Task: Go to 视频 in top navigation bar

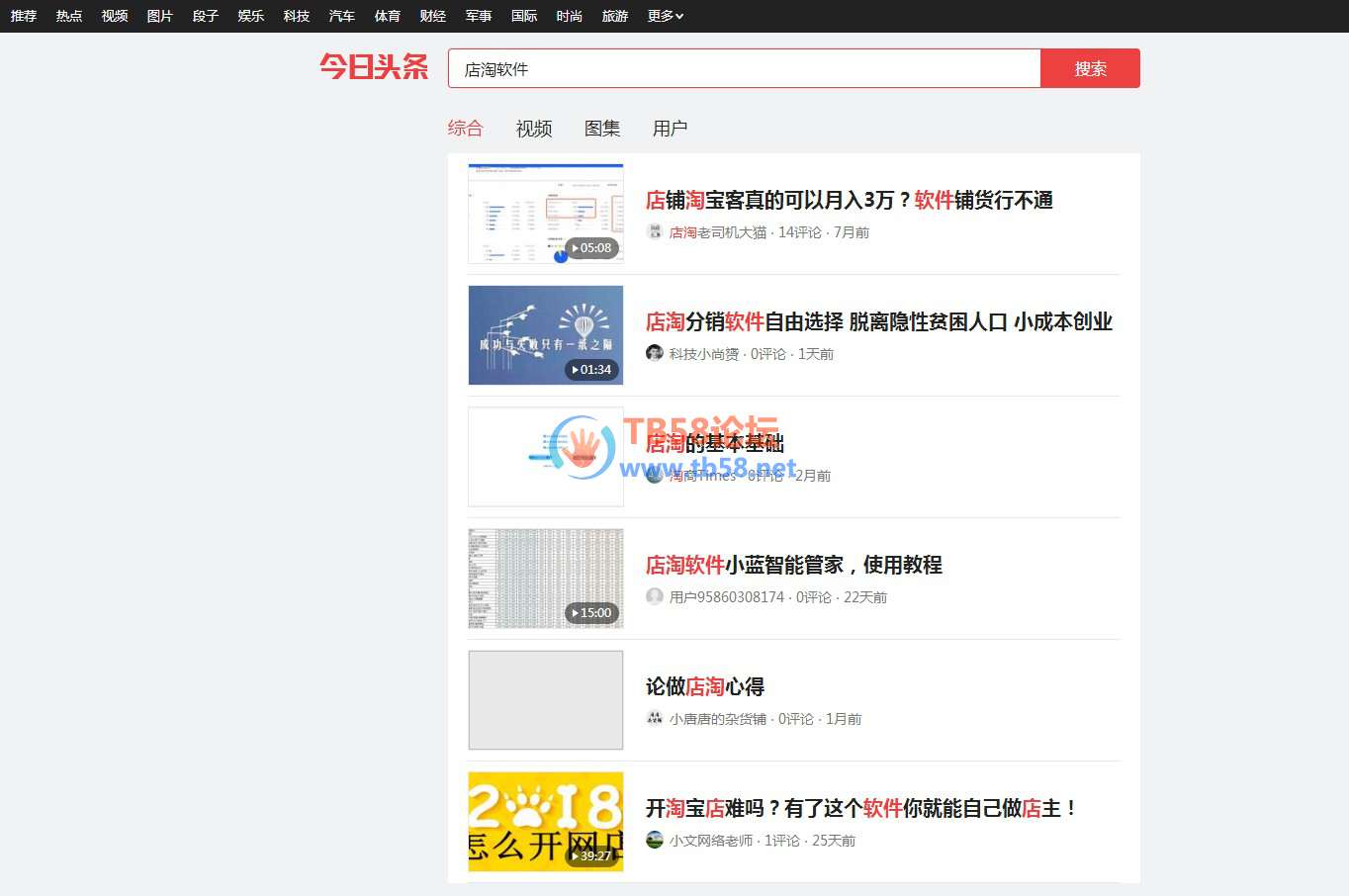Action: 115,16
